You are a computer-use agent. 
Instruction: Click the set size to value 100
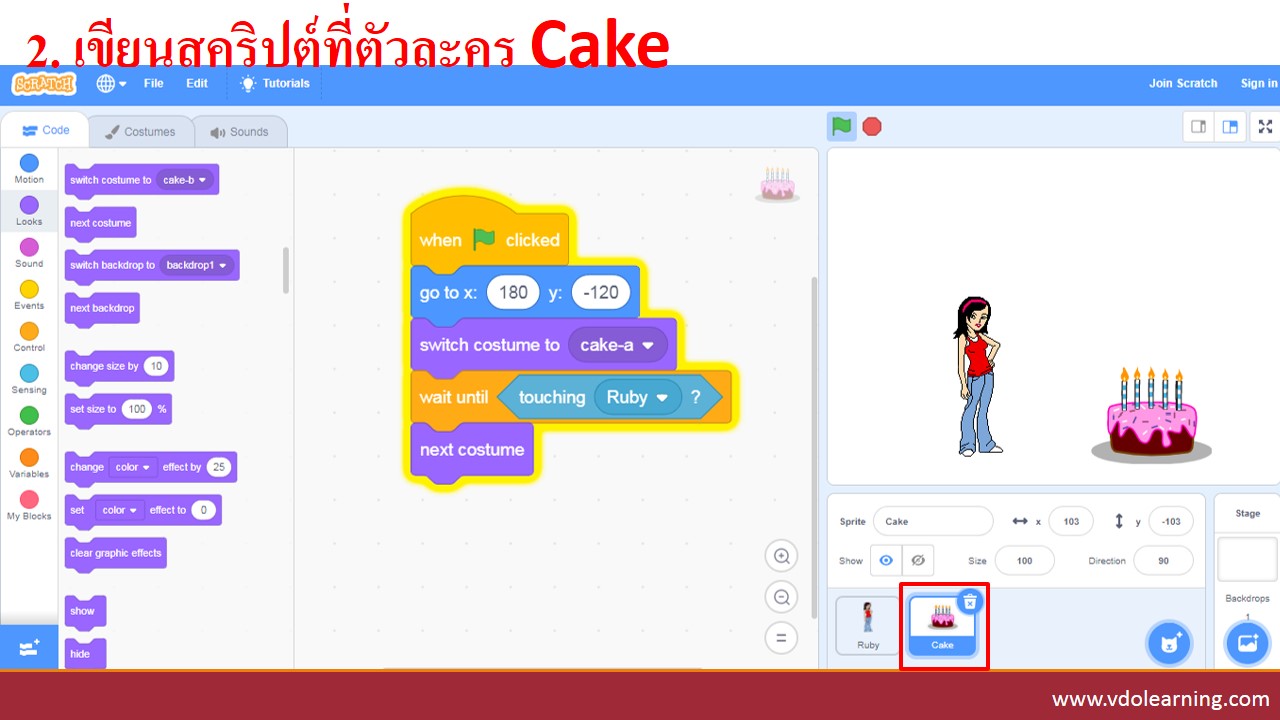(137, 409)
